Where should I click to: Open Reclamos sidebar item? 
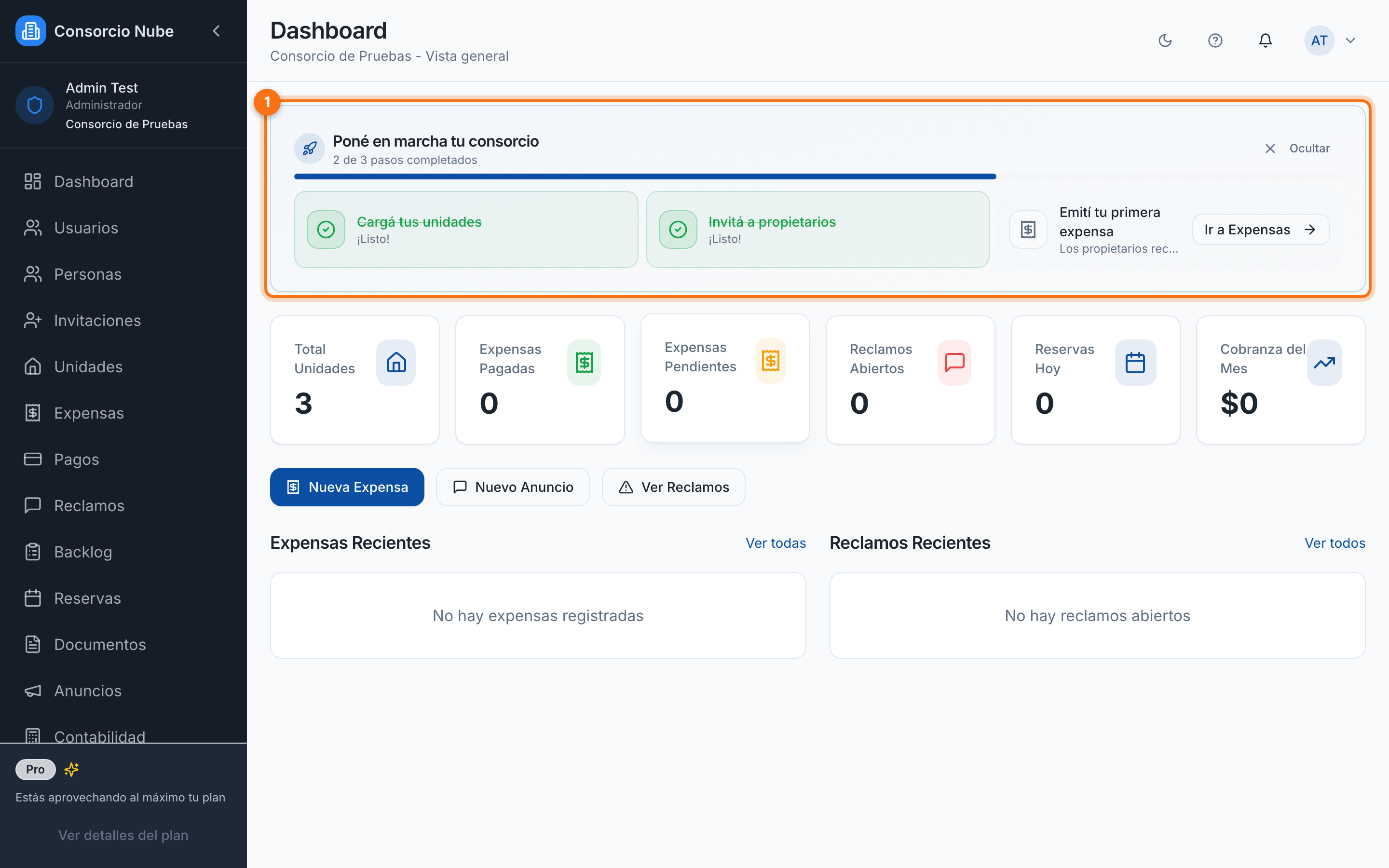pos(123,506)
